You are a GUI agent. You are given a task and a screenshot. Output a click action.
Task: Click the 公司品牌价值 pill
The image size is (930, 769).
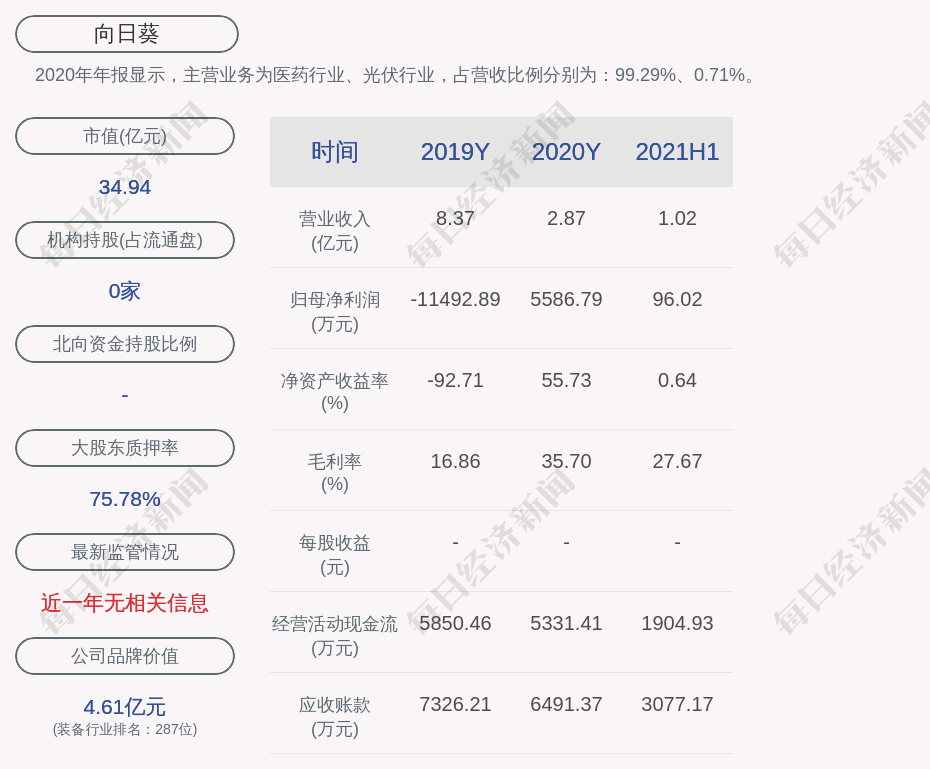125,656
